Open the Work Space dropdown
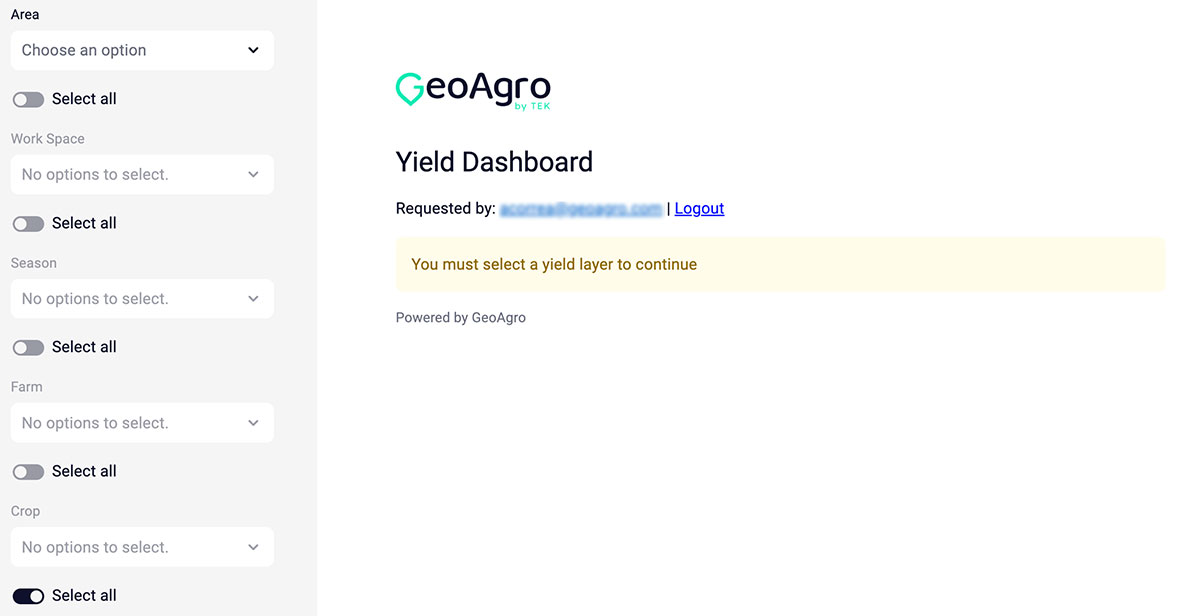Image resolution: width=1200 pixels, height=616 pixels. tap(142, 174)
